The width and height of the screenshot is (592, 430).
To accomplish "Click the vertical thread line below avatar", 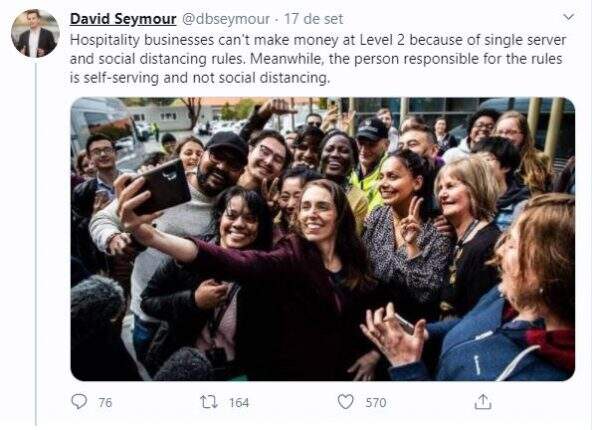I will 36,244.
